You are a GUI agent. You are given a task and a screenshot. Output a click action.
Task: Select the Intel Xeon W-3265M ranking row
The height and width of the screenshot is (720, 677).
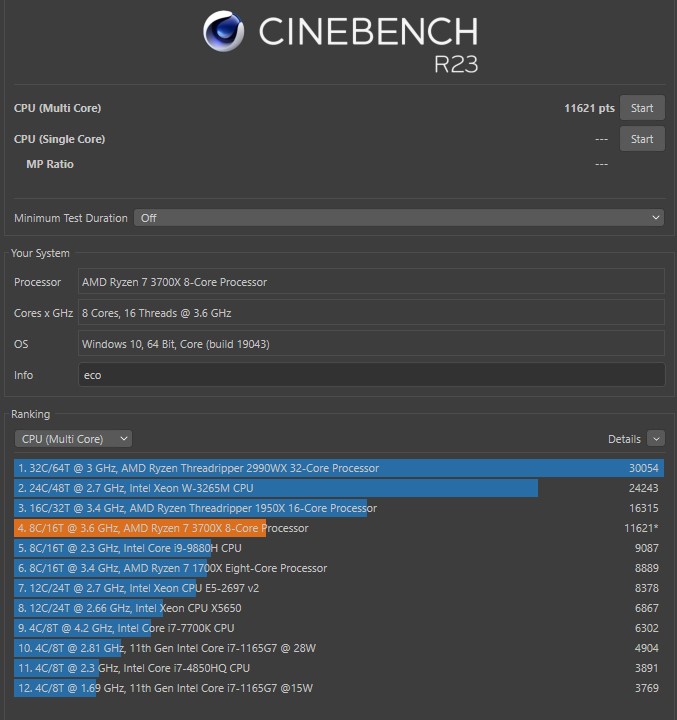[x=339, y=488]
